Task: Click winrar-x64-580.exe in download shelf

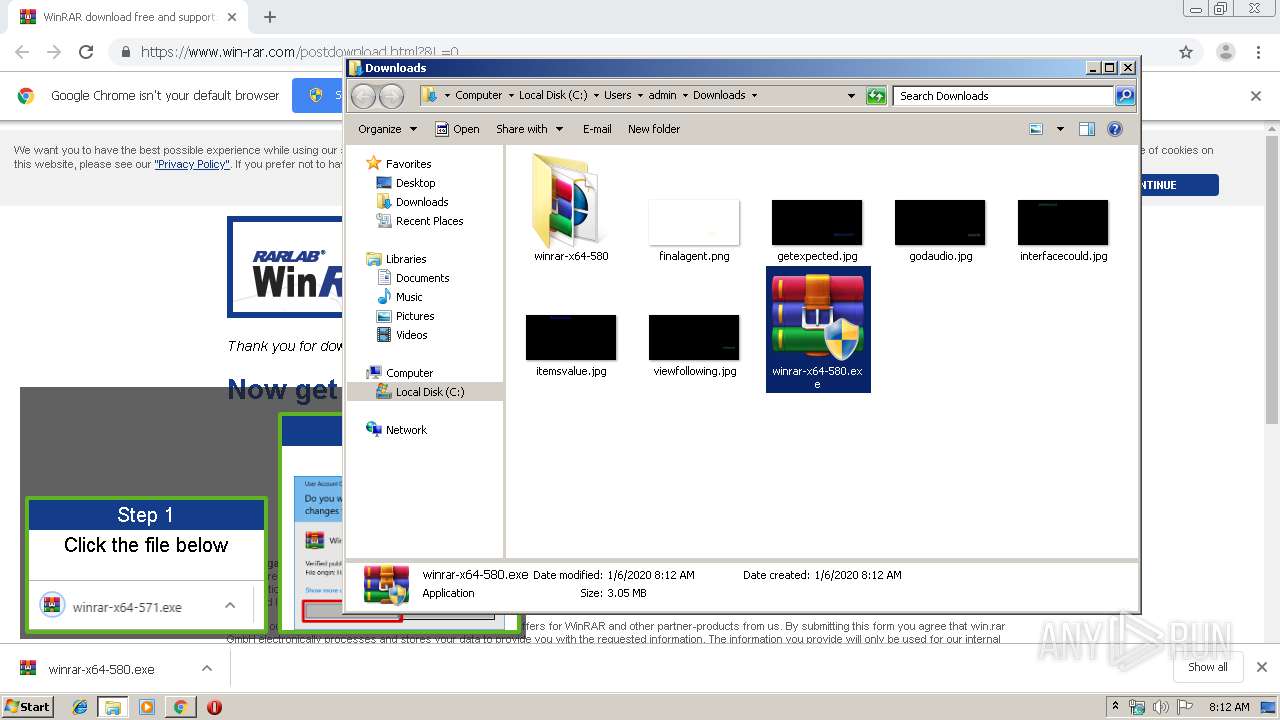Action: click(101, 669)
